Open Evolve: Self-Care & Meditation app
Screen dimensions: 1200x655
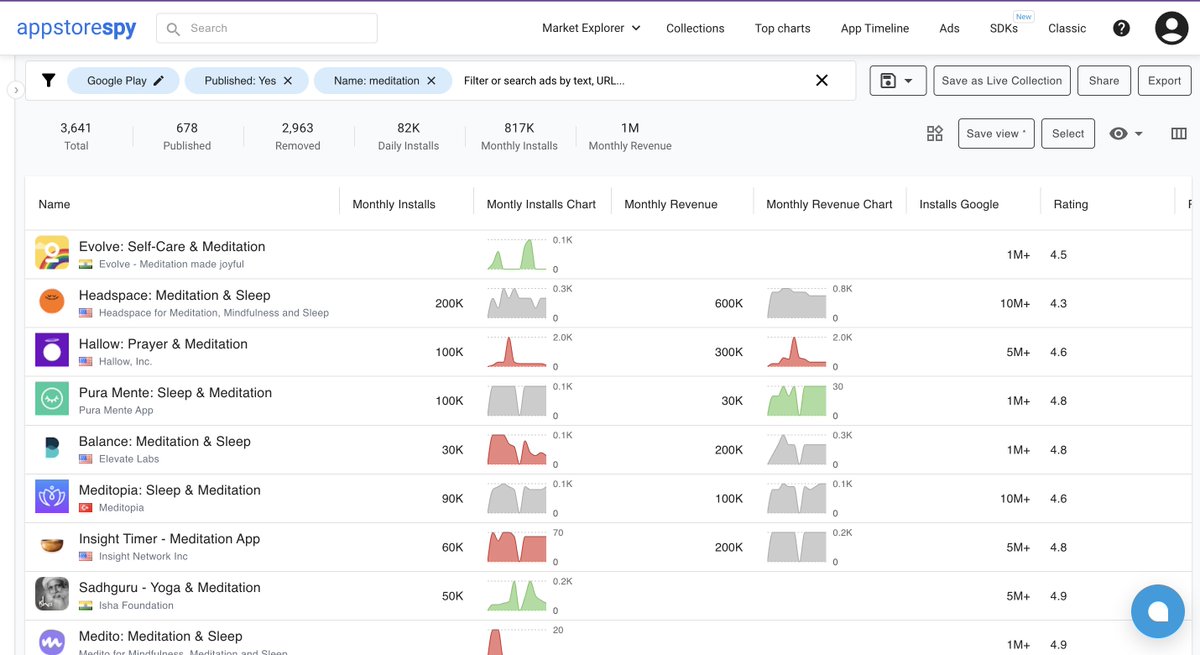(172, 247)
